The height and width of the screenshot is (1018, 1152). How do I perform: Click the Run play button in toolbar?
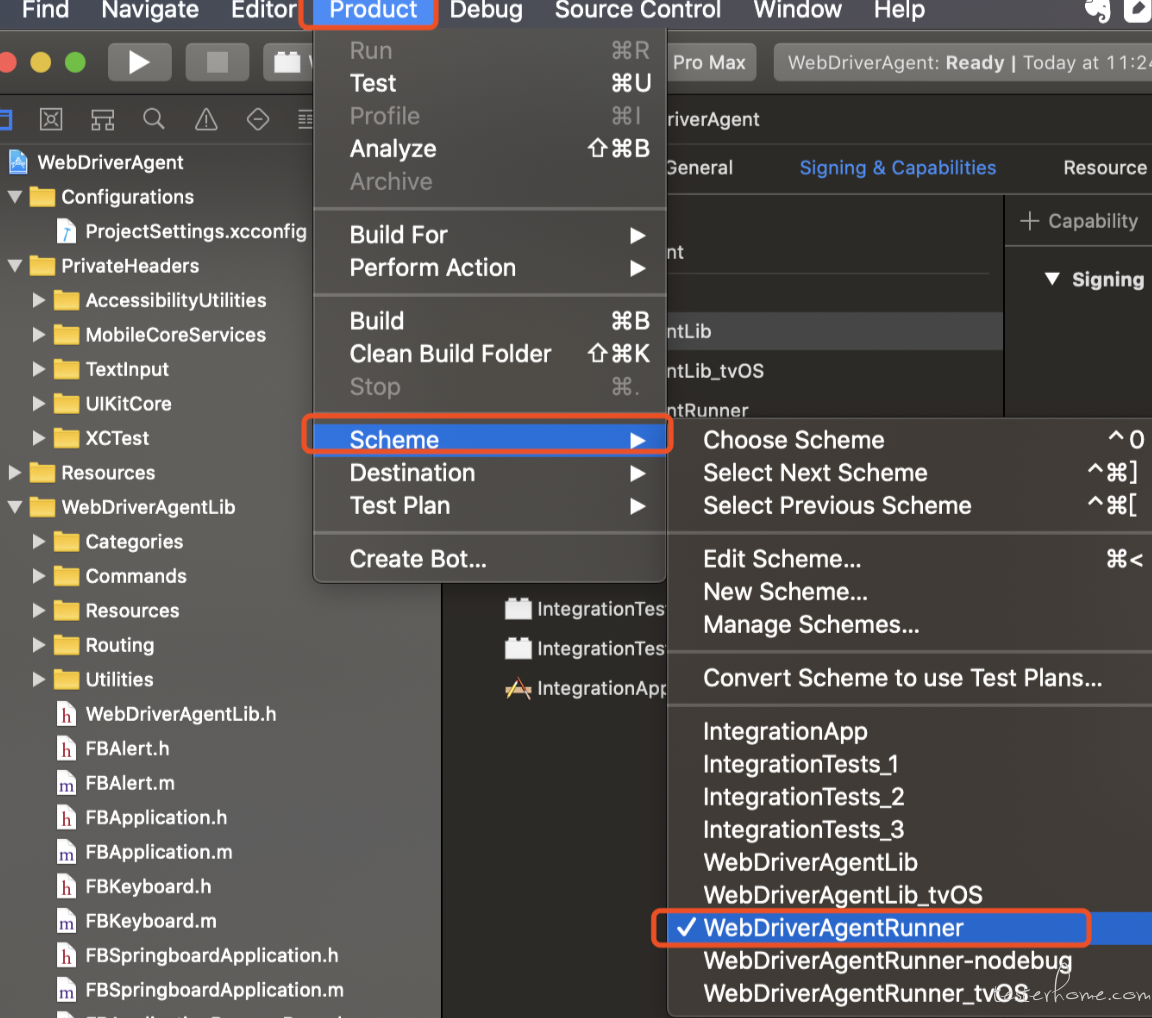pyautogui.click(x=139, y=62)
